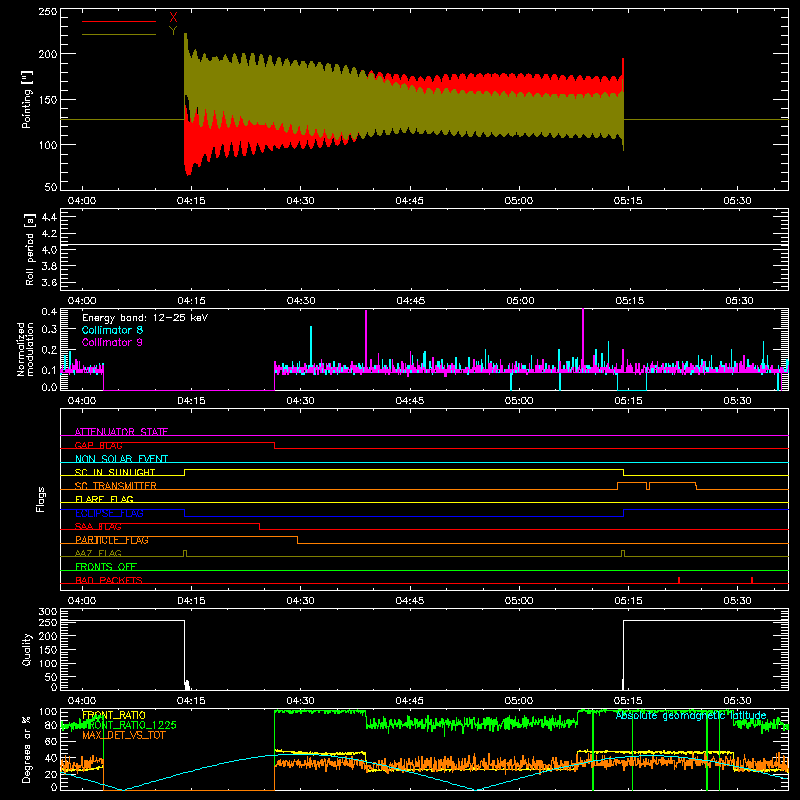Click the yellow FRONT_RATIO legend entry
This screenshot has height=800, width=800.
(114, 715)
